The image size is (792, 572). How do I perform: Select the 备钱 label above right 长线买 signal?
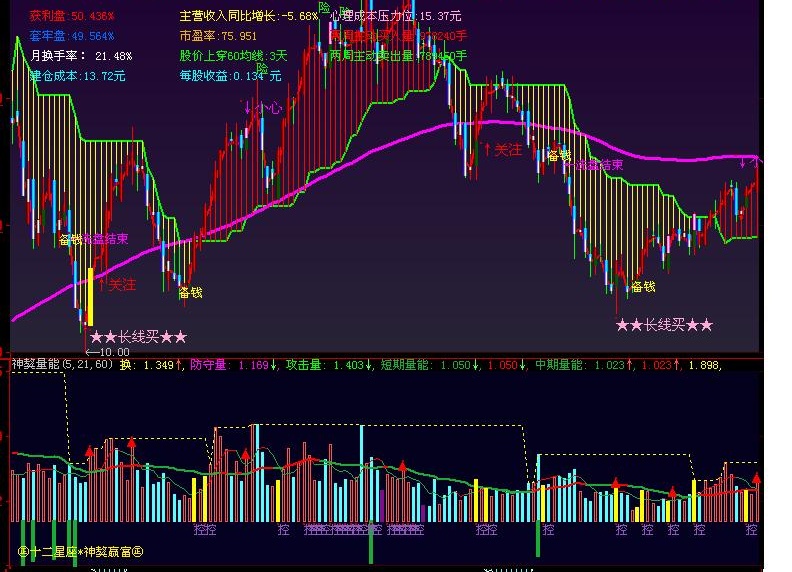click(x=643, y=287)
